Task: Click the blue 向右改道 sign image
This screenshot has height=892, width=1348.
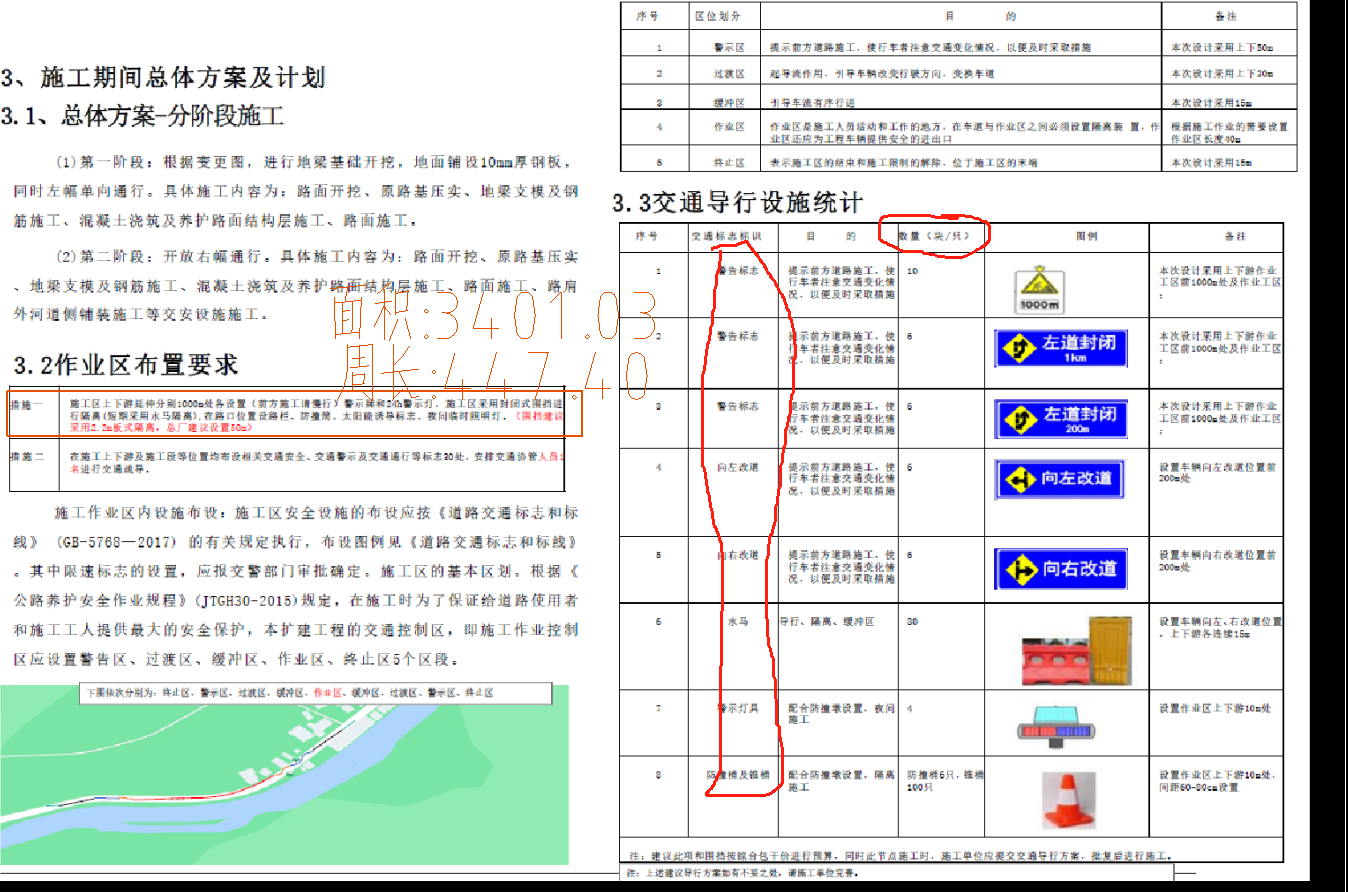Action: point(1061,568)
